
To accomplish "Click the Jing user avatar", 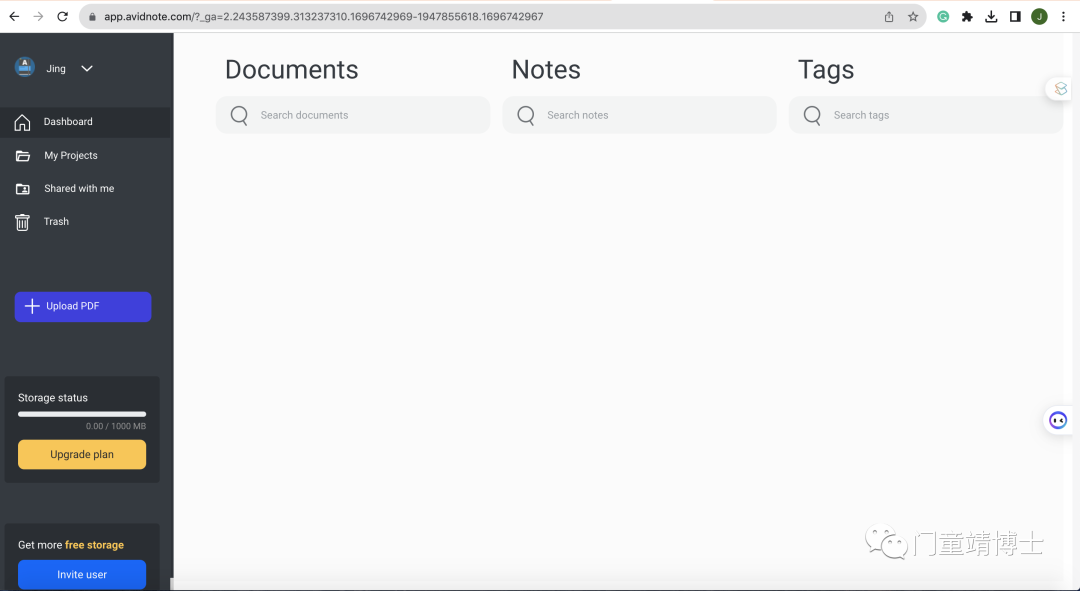I will [25, 68].
